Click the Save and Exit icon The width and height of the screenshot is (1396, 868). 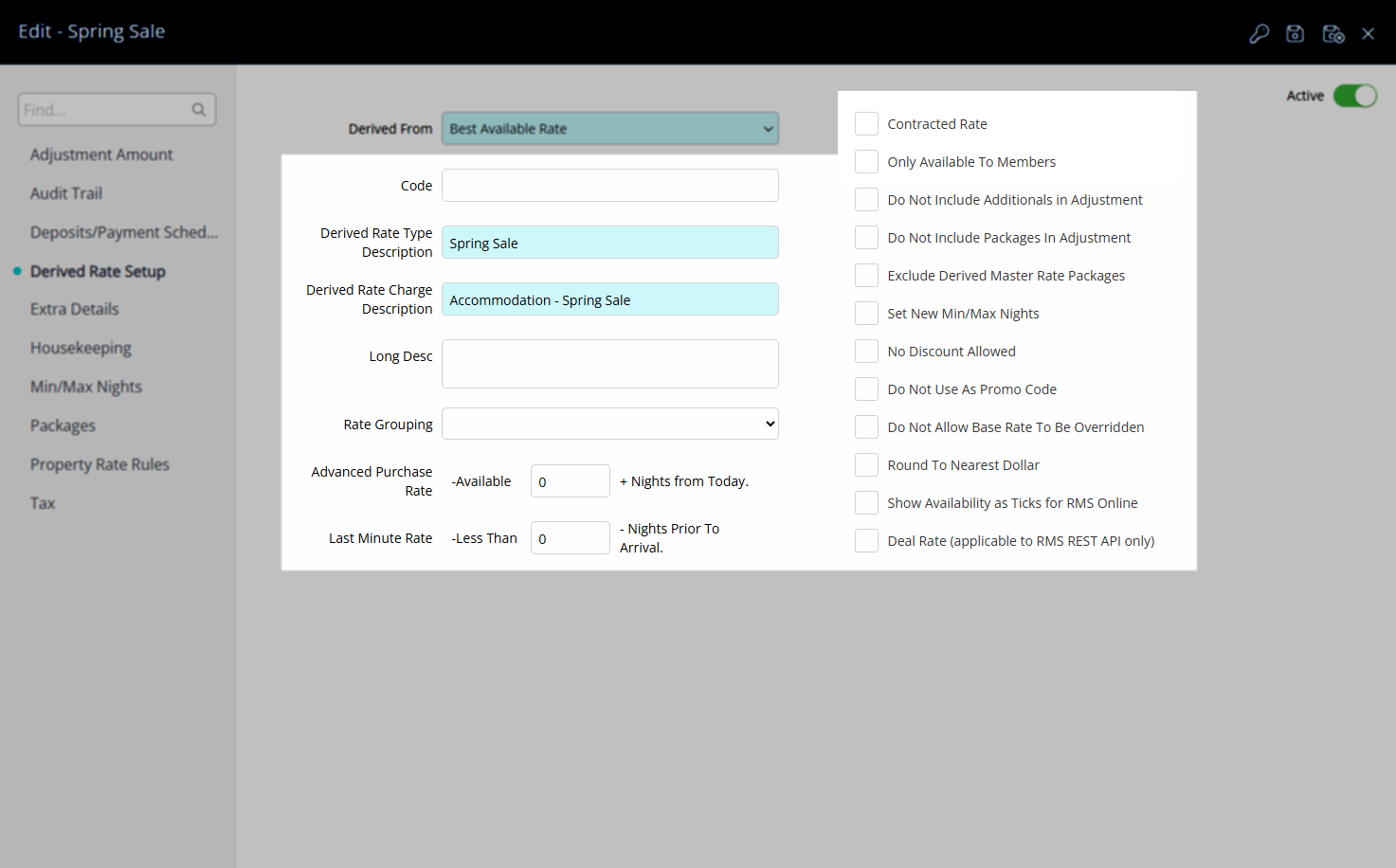coord(1333,34)
